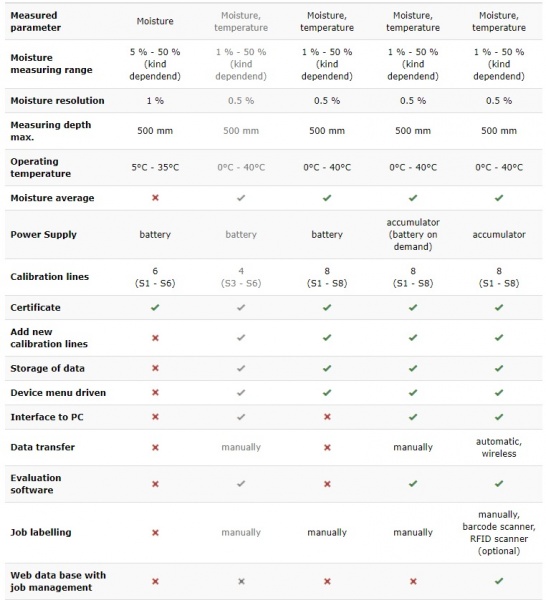546x600 pixels.
Task: Click the 'barcode scanner, RFID scanner' job labelling cell
Action: pos(499,533)
